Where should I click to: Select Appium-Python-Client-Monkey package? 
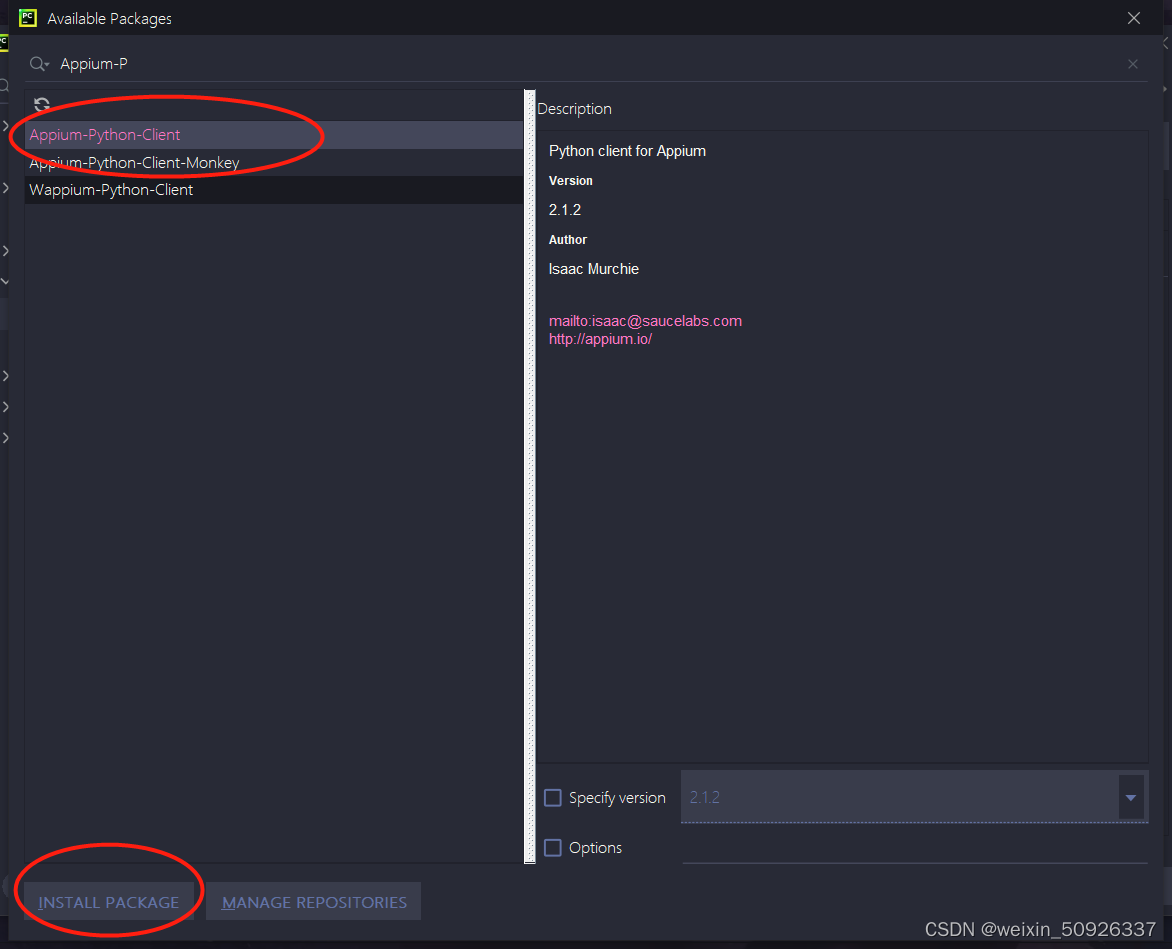(x=274, y=163)
